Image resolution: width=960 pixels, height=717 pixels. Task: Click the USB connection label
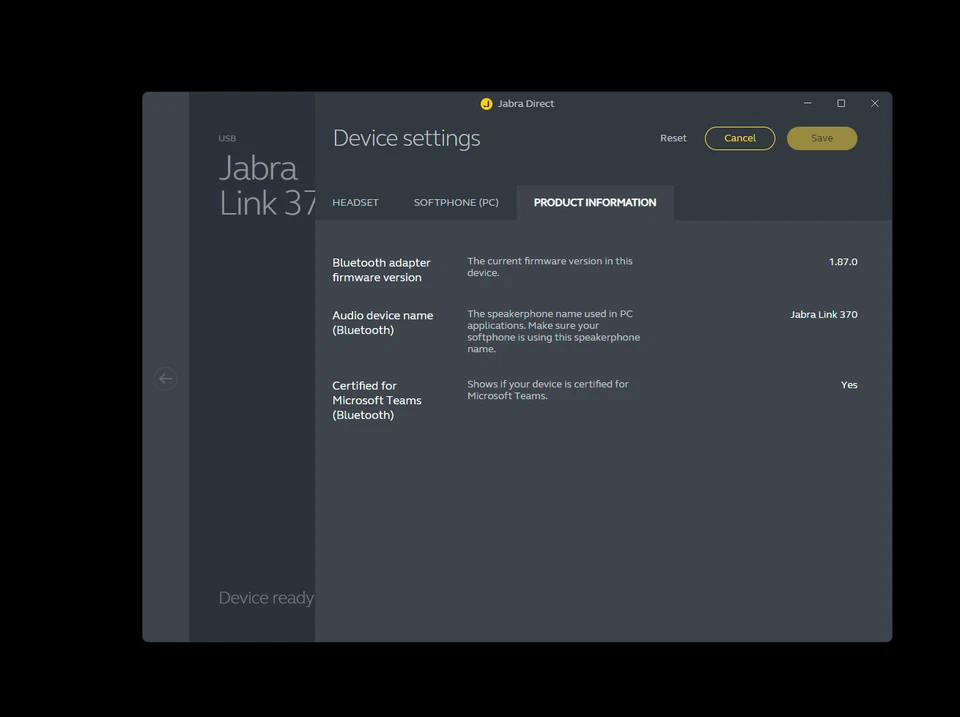click(x=227, y=137)
